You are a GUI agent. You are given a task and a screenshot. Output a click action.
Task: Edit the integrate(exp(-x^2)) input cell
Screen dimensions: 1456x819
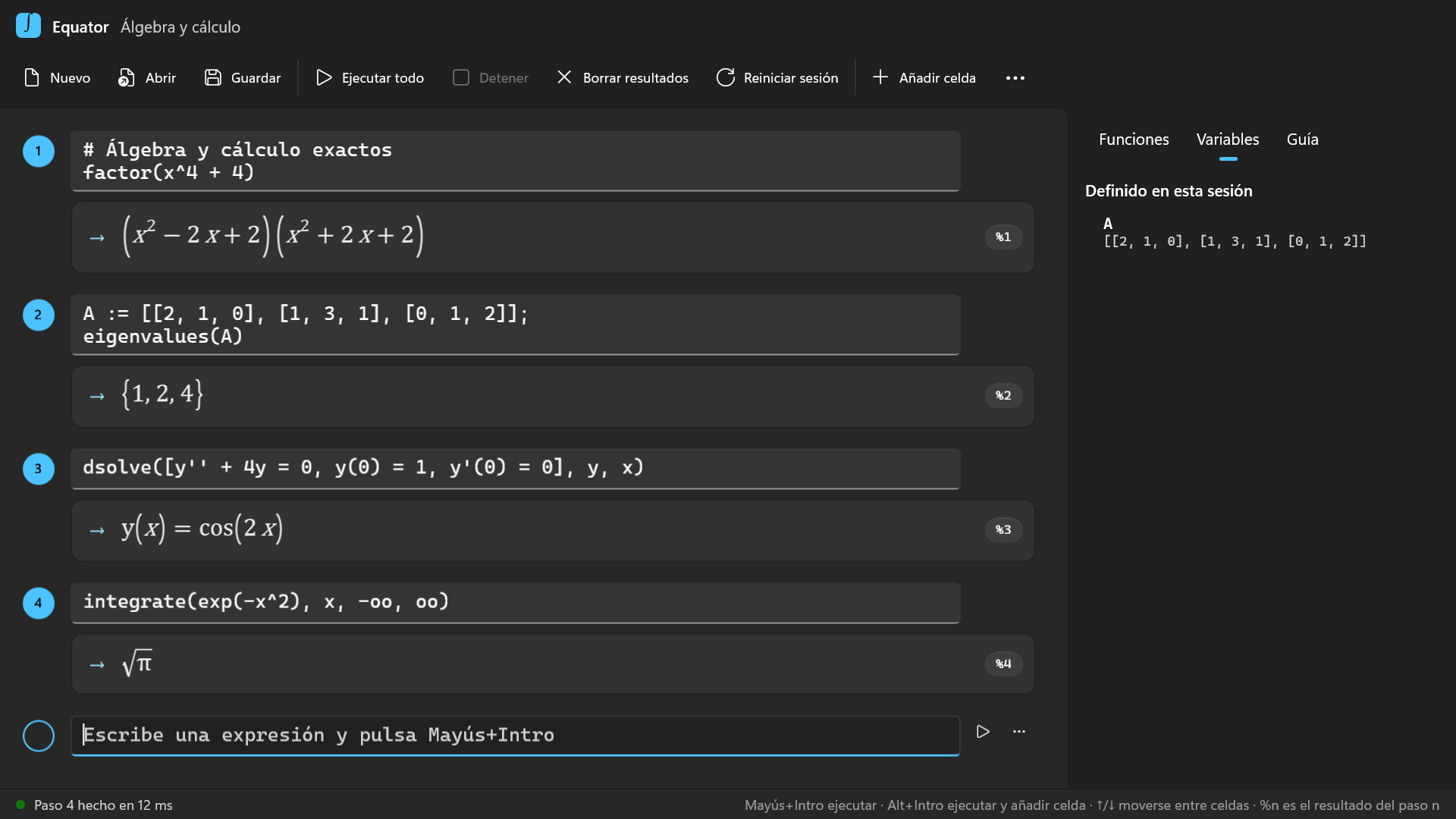point(516,603)
